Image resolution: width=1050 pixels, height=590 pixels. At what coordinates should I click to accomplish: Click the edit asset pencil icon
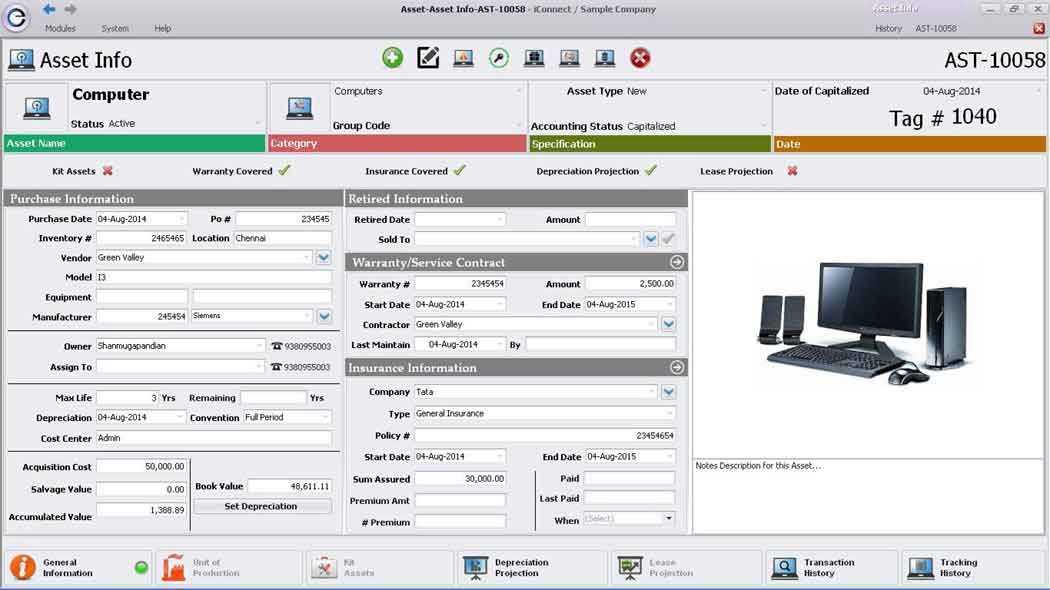coord(428,58)
